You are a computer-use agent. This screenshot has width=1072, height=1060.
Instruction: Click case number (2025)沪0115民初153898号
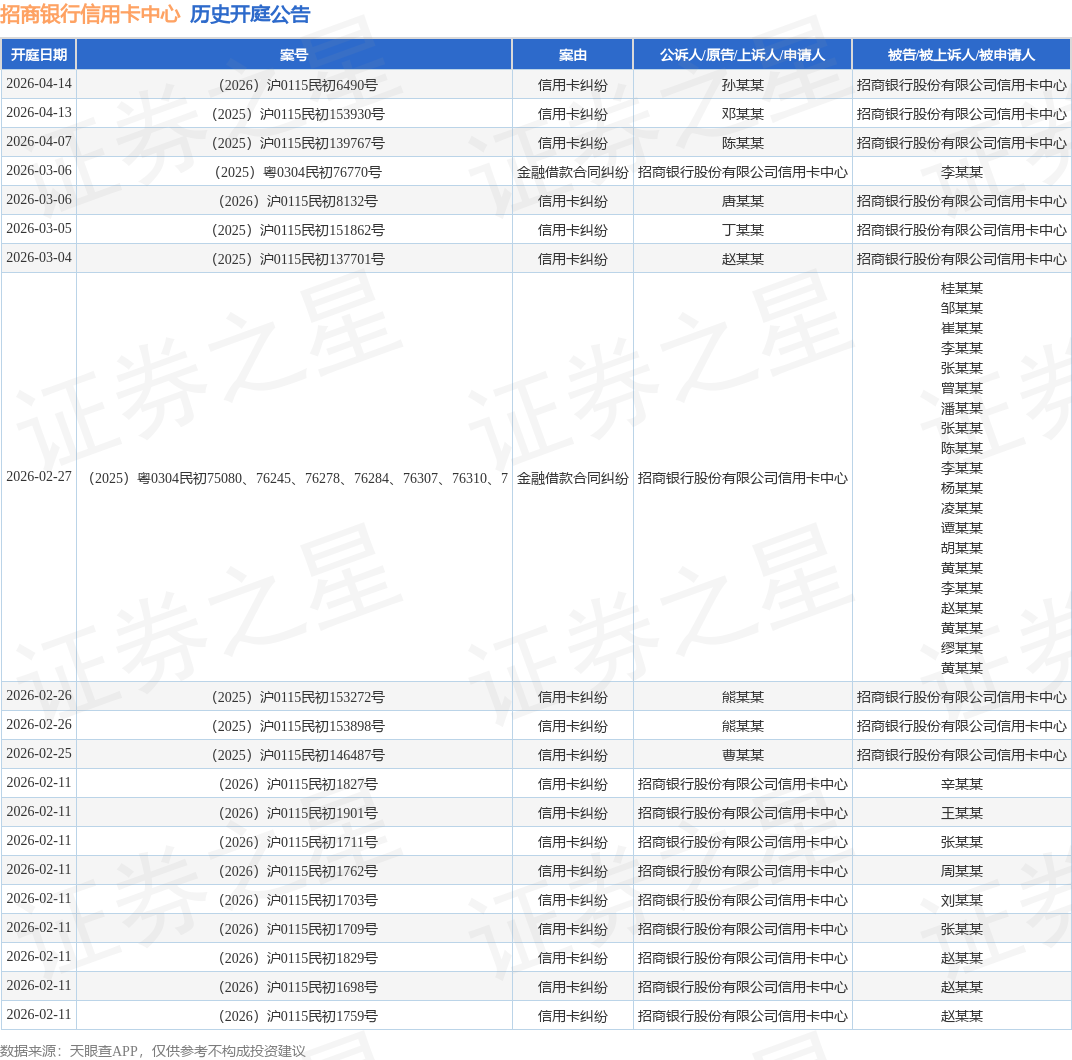point(298,726)
